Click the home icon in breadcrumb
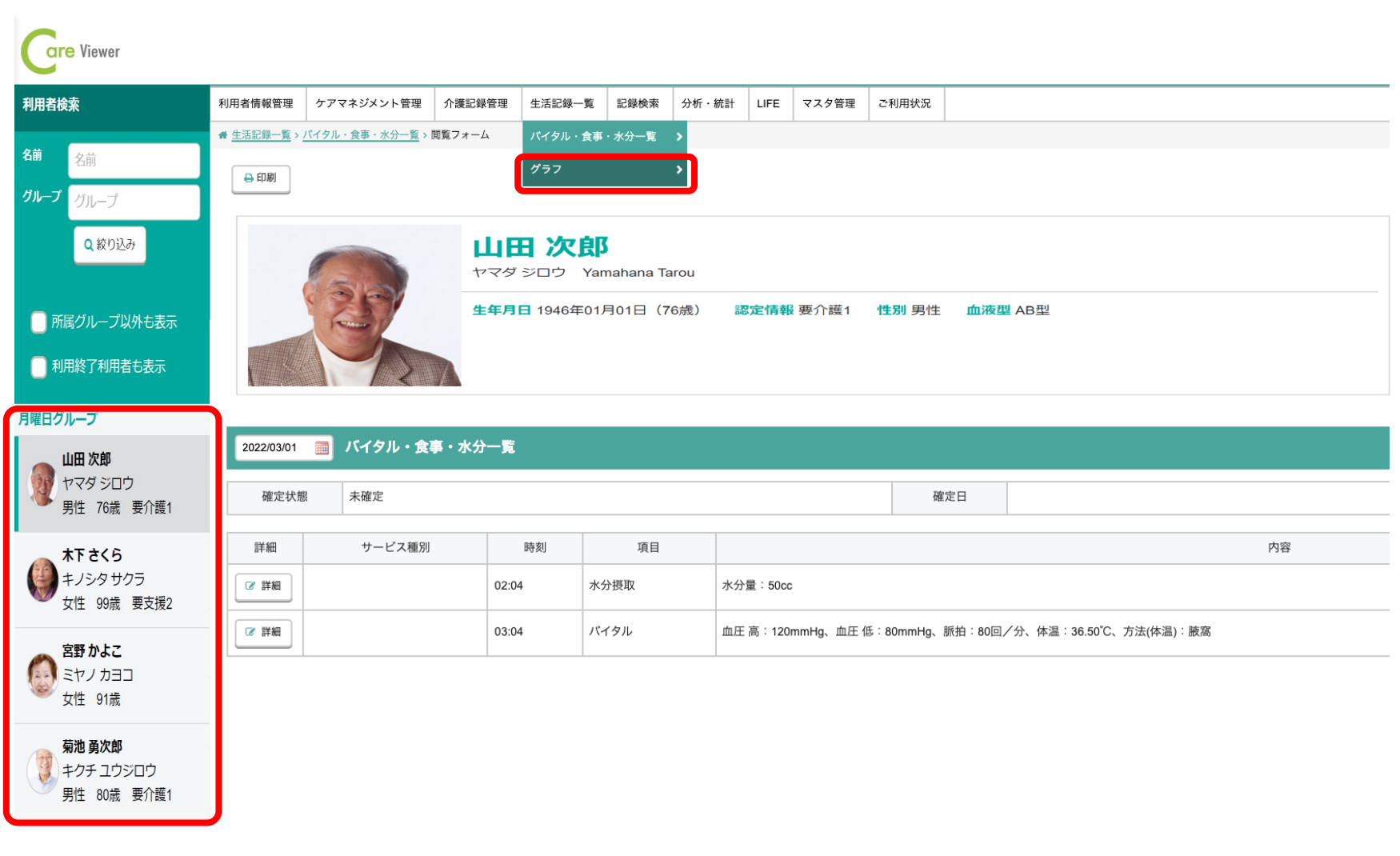Screen dimensions: 1400x856 coord(222,135)
